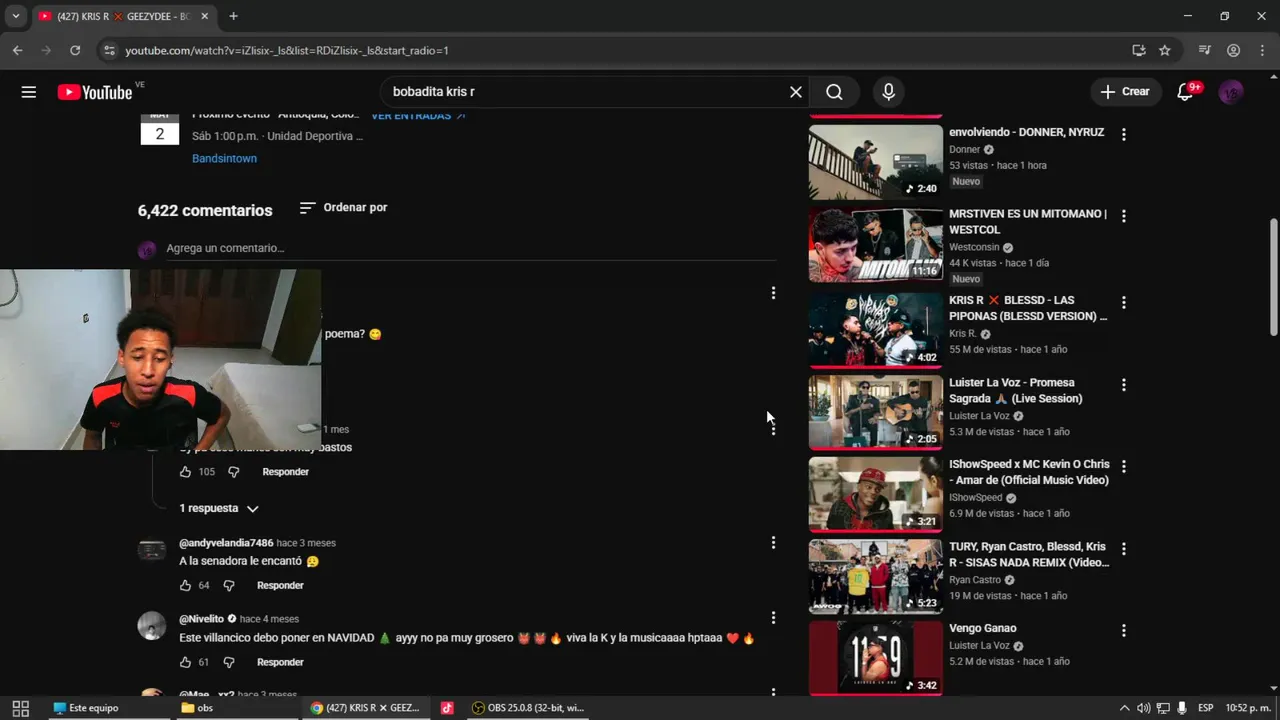1280x720 pixels.
Task: Open the volume icon in system tray
Action: click(x=1143, y=708)
